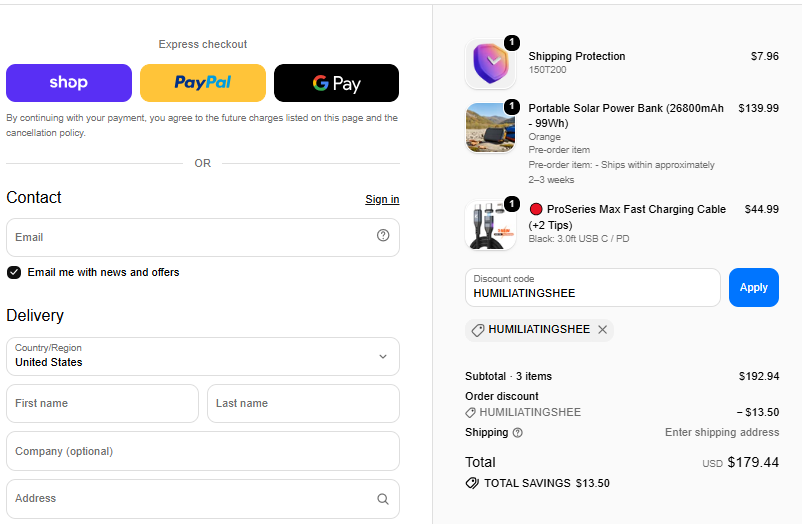802x524 pixels.
Task: Pay with Shop Pay express button
Action: point(69,83)
